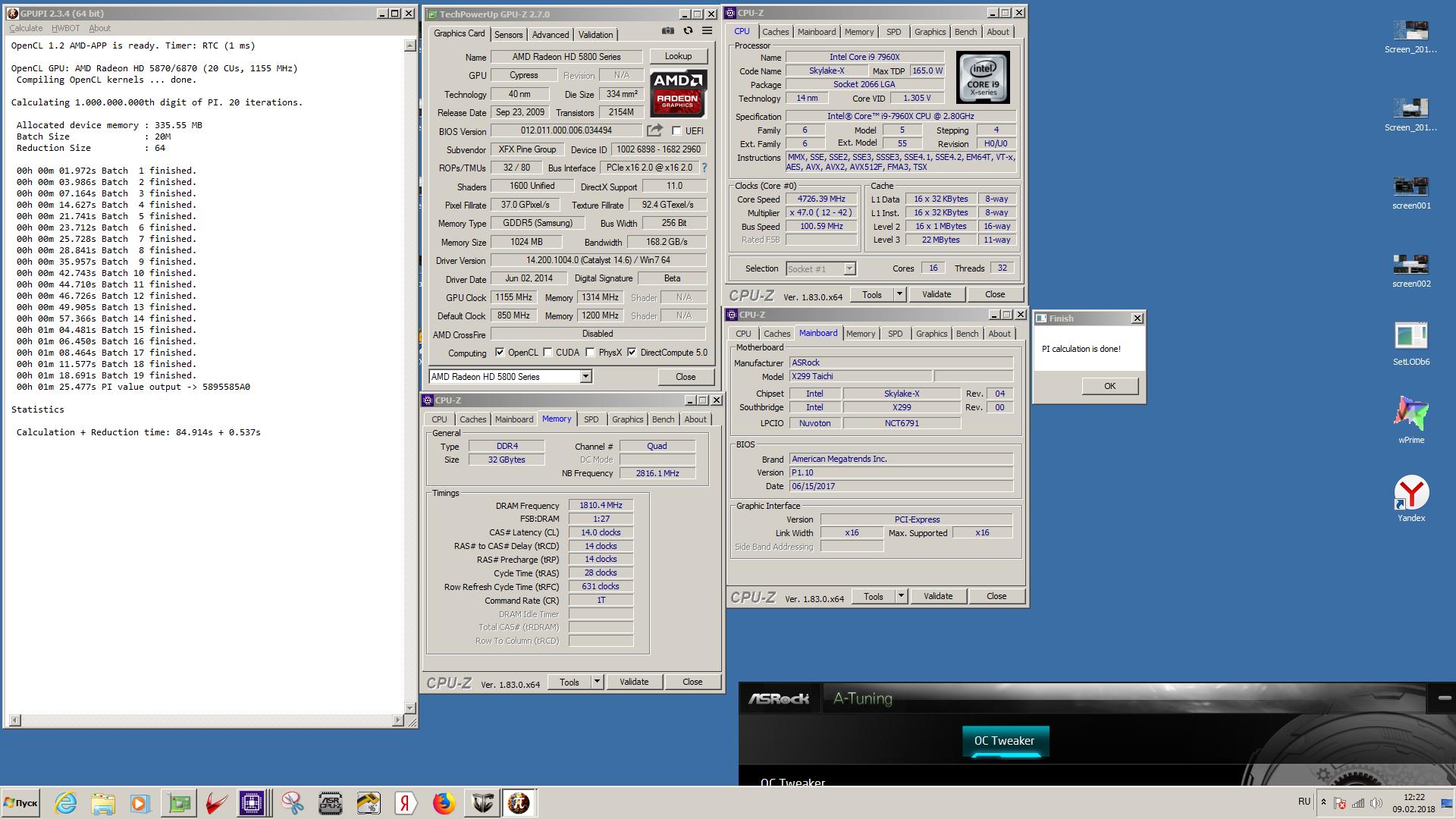Open the SetLODb6 desktop icon

coord(1411,343)
